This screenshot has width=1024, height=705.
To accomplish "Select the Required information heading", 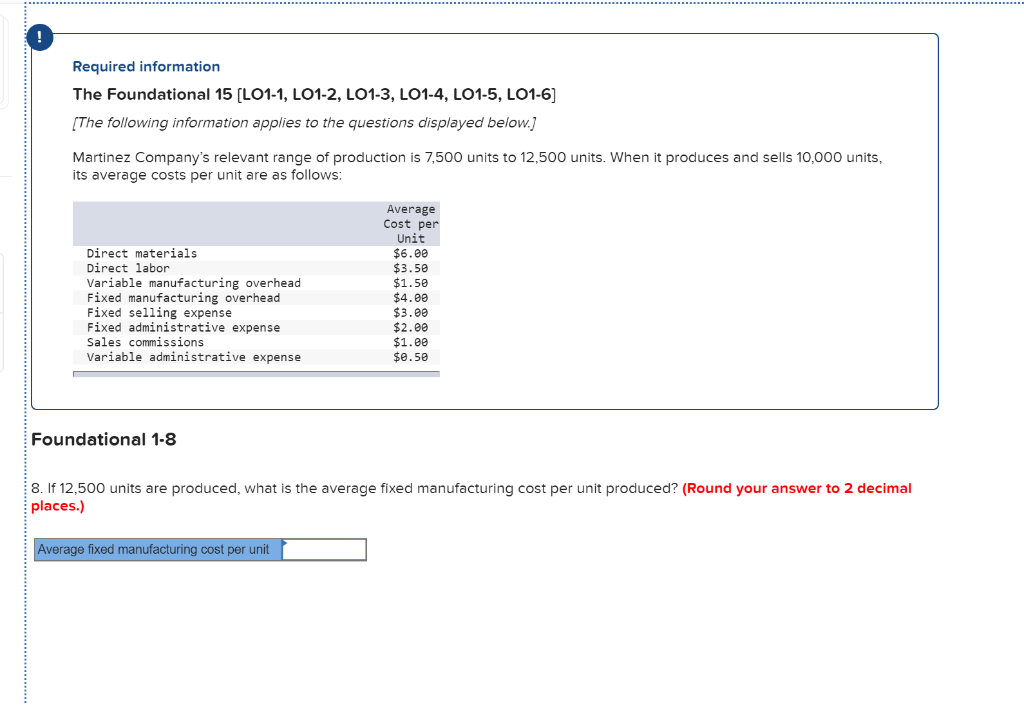I will click(146, 66).
